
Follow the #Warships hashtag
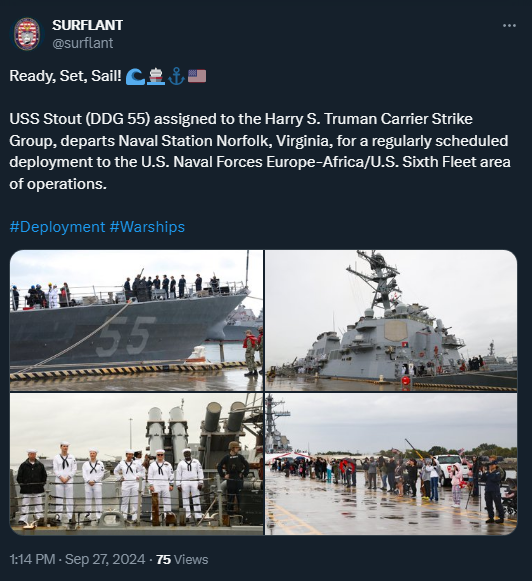point(147,227)
